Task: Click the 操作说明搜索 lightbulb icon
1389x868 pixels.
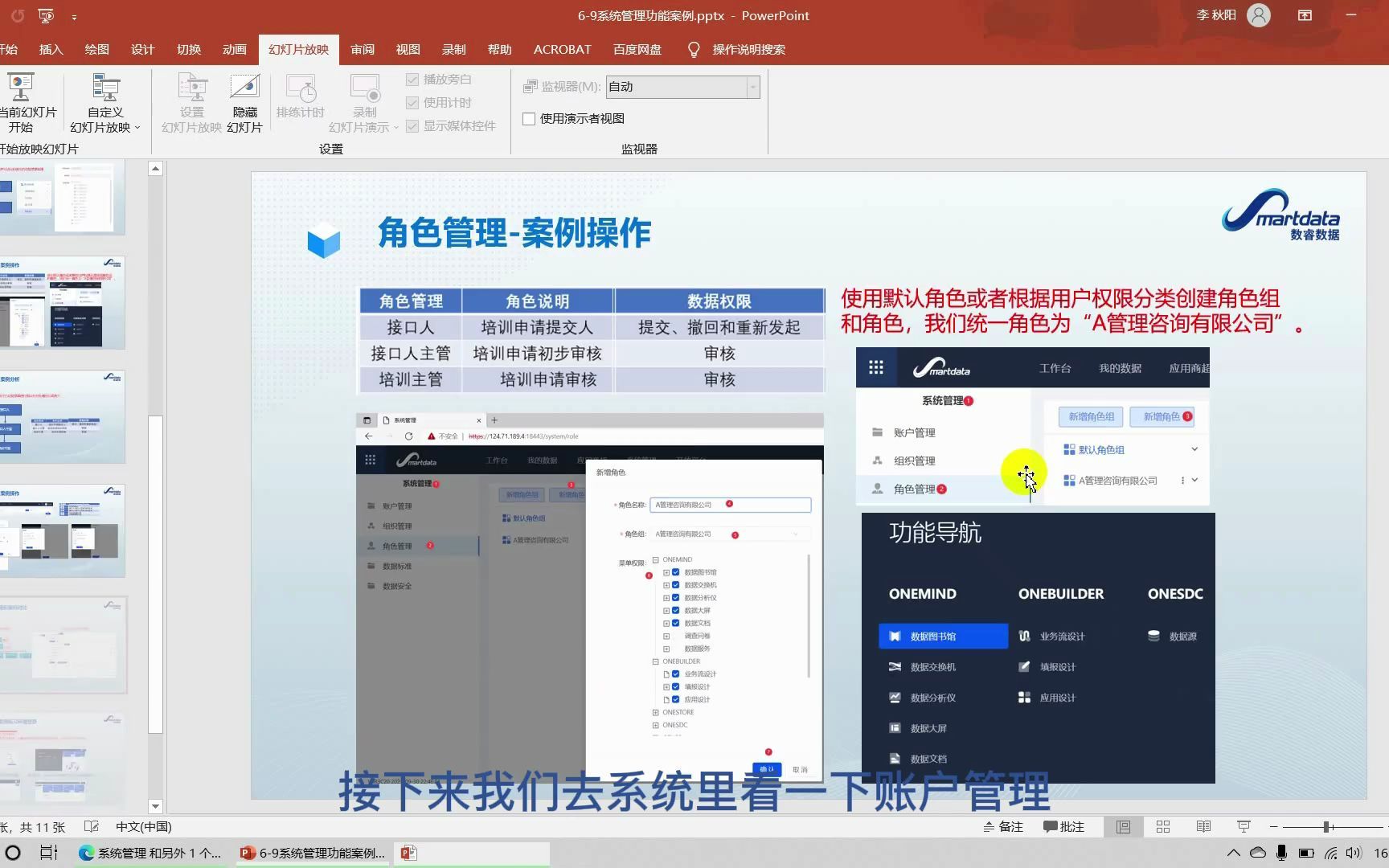Action: [694, 49]
